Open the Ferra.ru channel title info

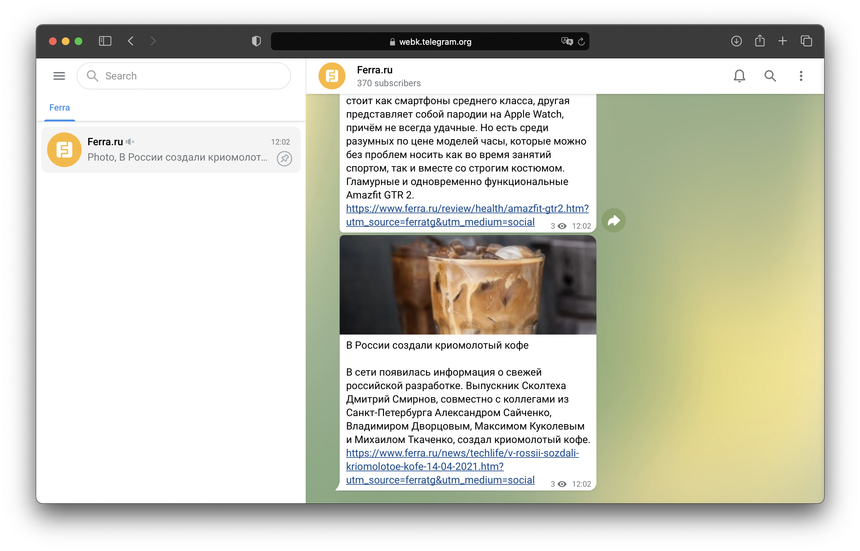click(x=375, y=70)
